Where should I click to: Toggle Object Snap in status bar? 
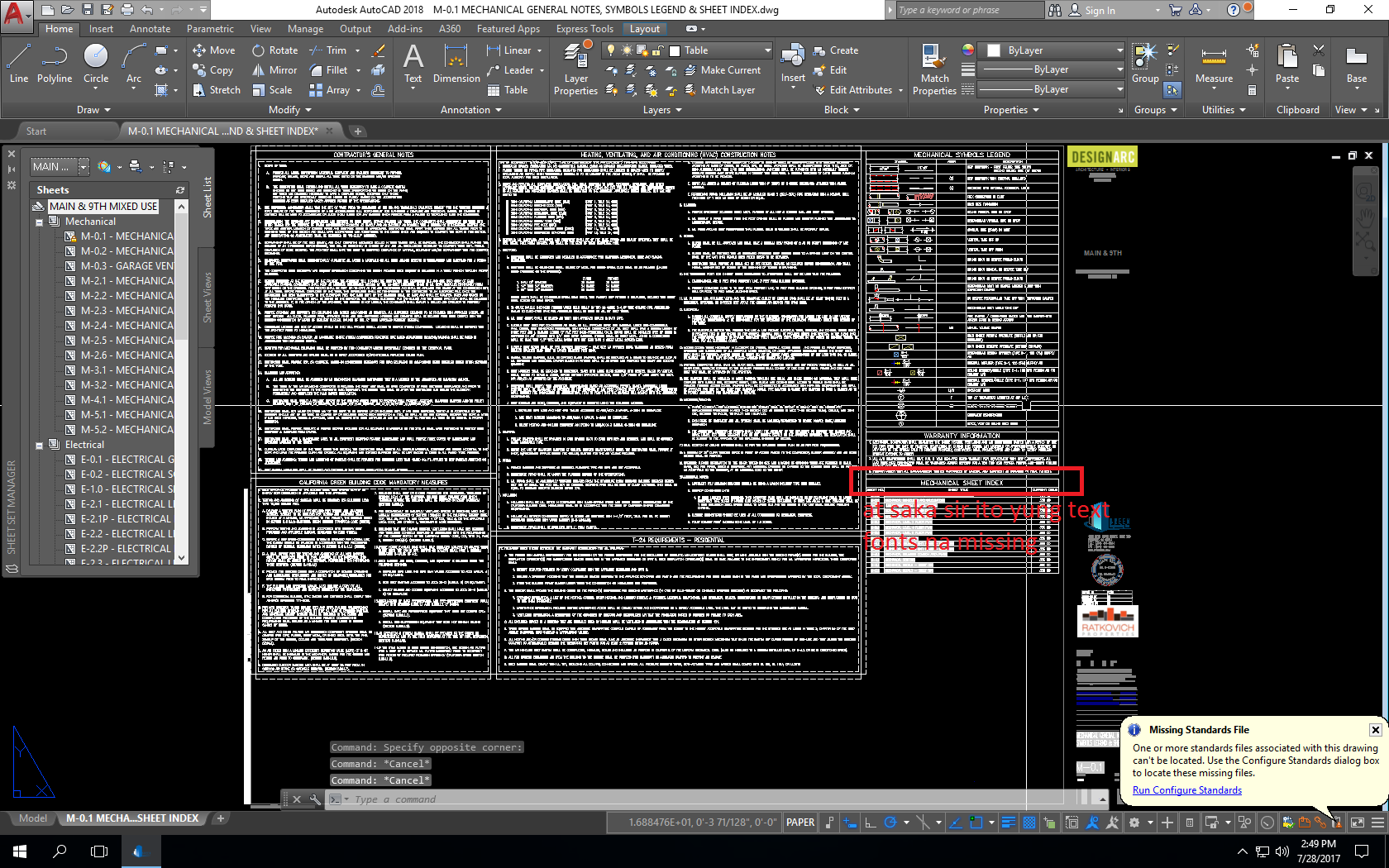click(976, 823)
